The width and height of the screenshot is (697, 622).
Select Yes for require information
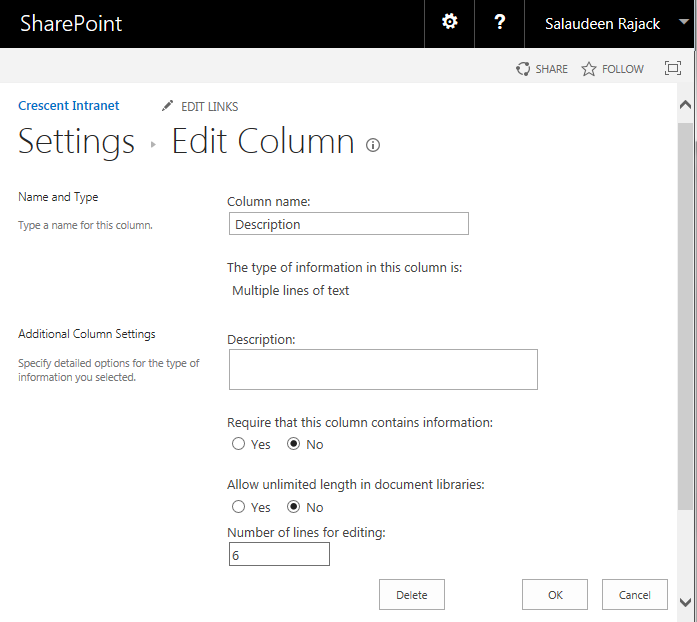click(238, 444)
